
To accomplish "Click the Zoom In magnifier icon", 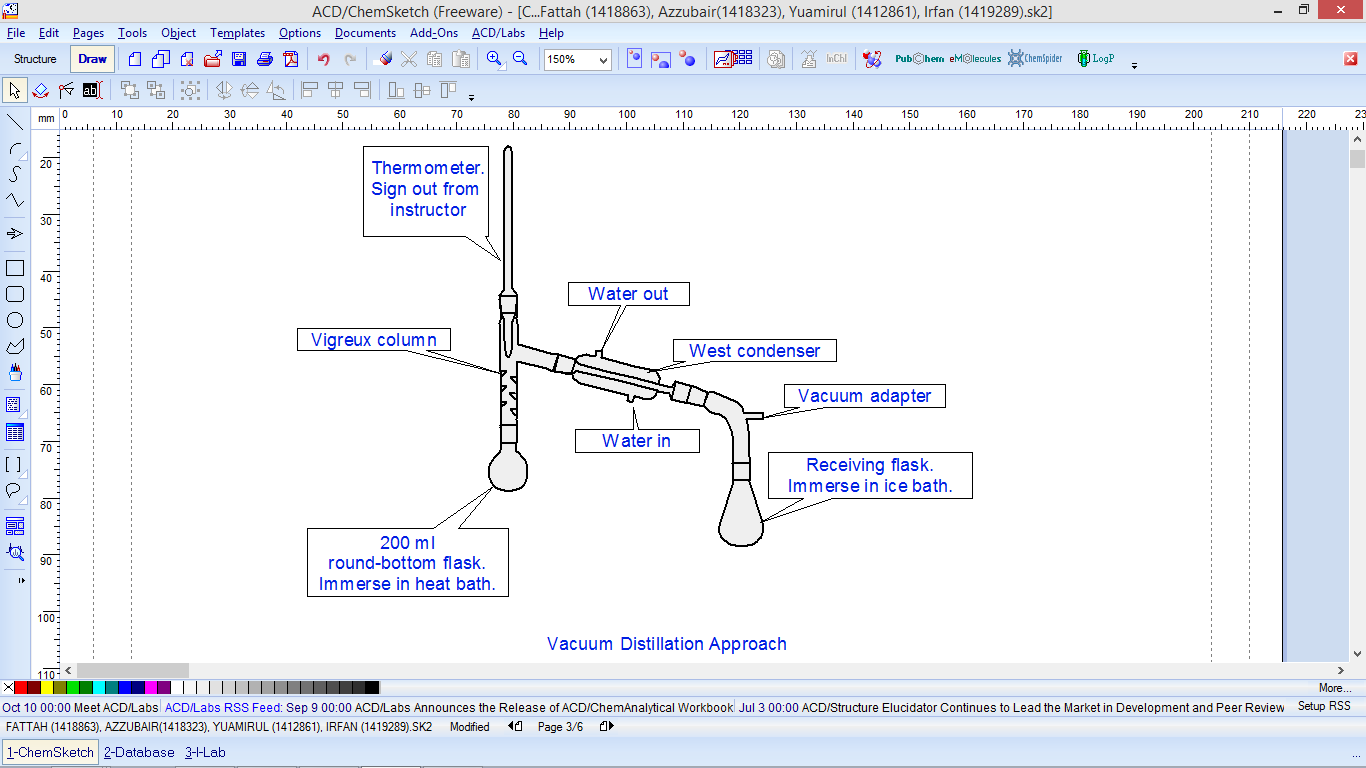I will click(494, 59).
